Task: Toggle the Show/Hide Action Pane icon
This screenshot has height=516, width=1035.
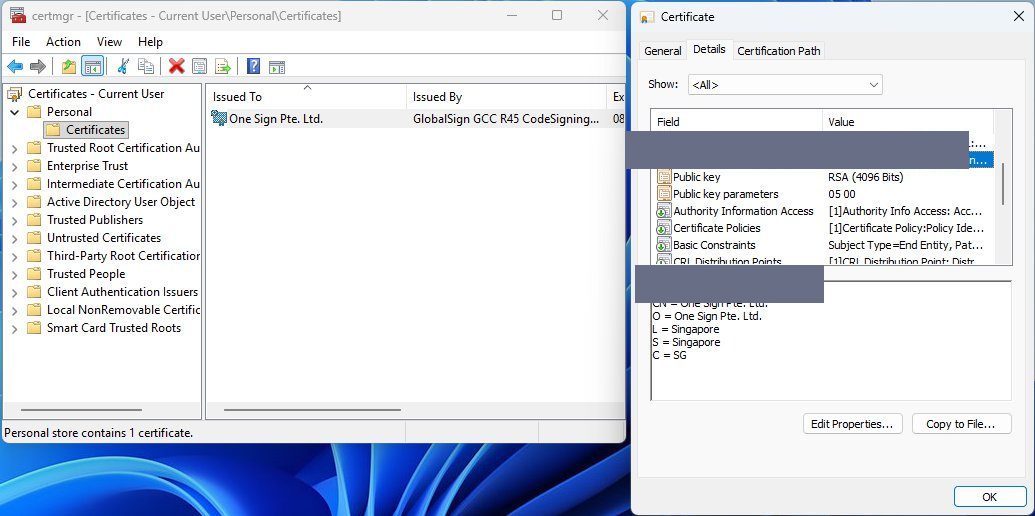Action: click(277, 66)
